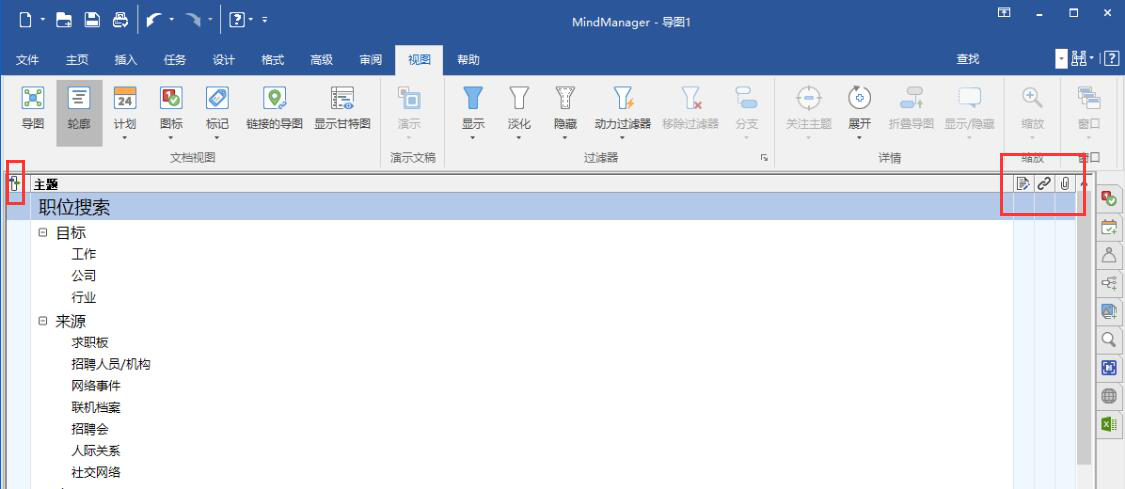
Task: Switch to the 主页 tab
Action: click(77, 60)
